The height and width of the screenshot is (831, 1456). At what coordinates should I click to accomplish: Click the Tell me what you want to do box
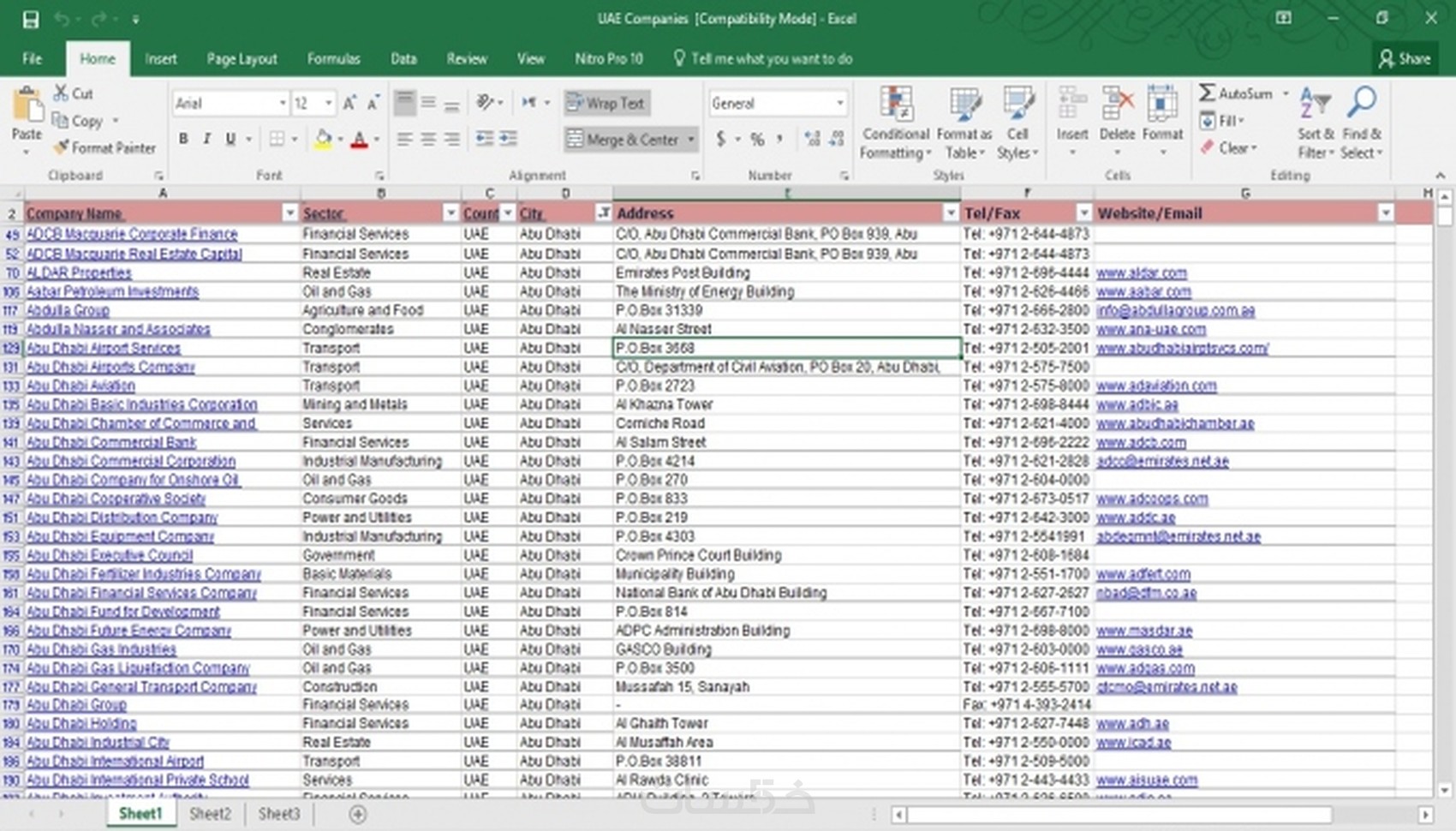[x=763, y=58]
